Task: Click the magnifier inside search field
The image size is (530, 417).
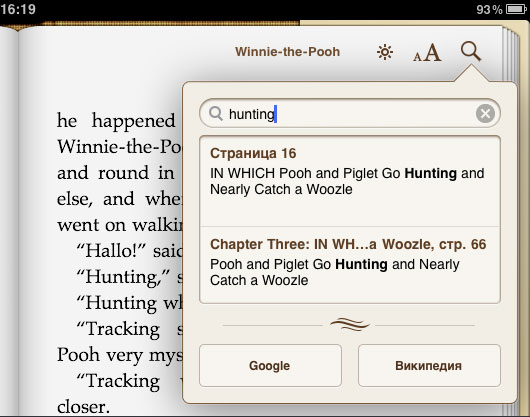Action: click(x=216, y=114)
